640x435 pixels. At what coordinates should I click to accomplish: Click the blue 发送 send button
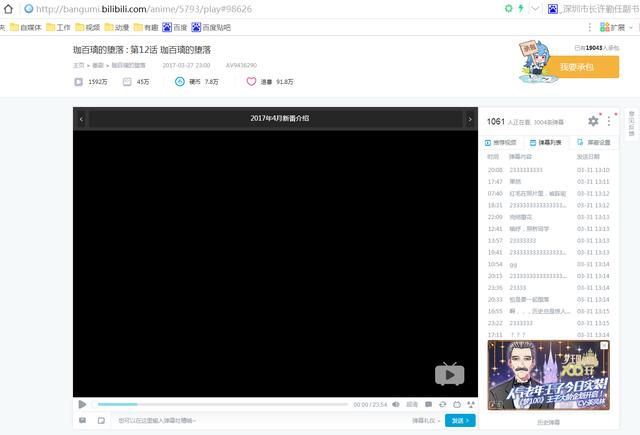pos(460,420)
